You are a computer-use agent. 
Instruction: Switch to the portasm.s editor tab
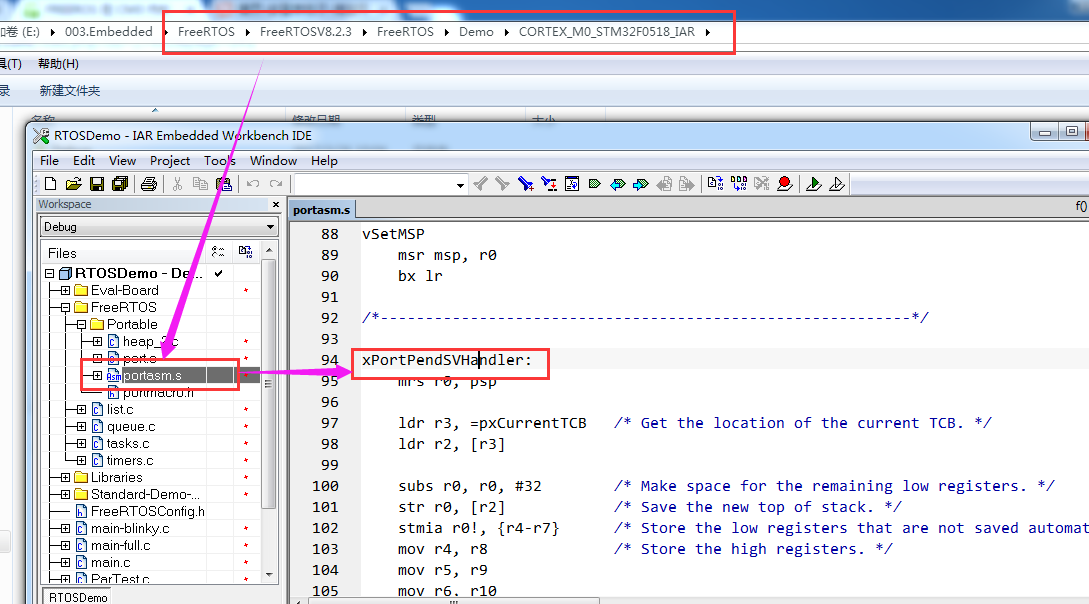322,210
